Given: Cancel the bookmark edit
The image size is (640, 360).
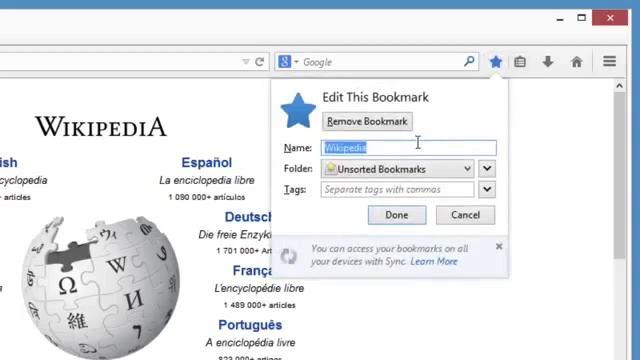Looking at the screenshot, I should (x=465, y=215).
